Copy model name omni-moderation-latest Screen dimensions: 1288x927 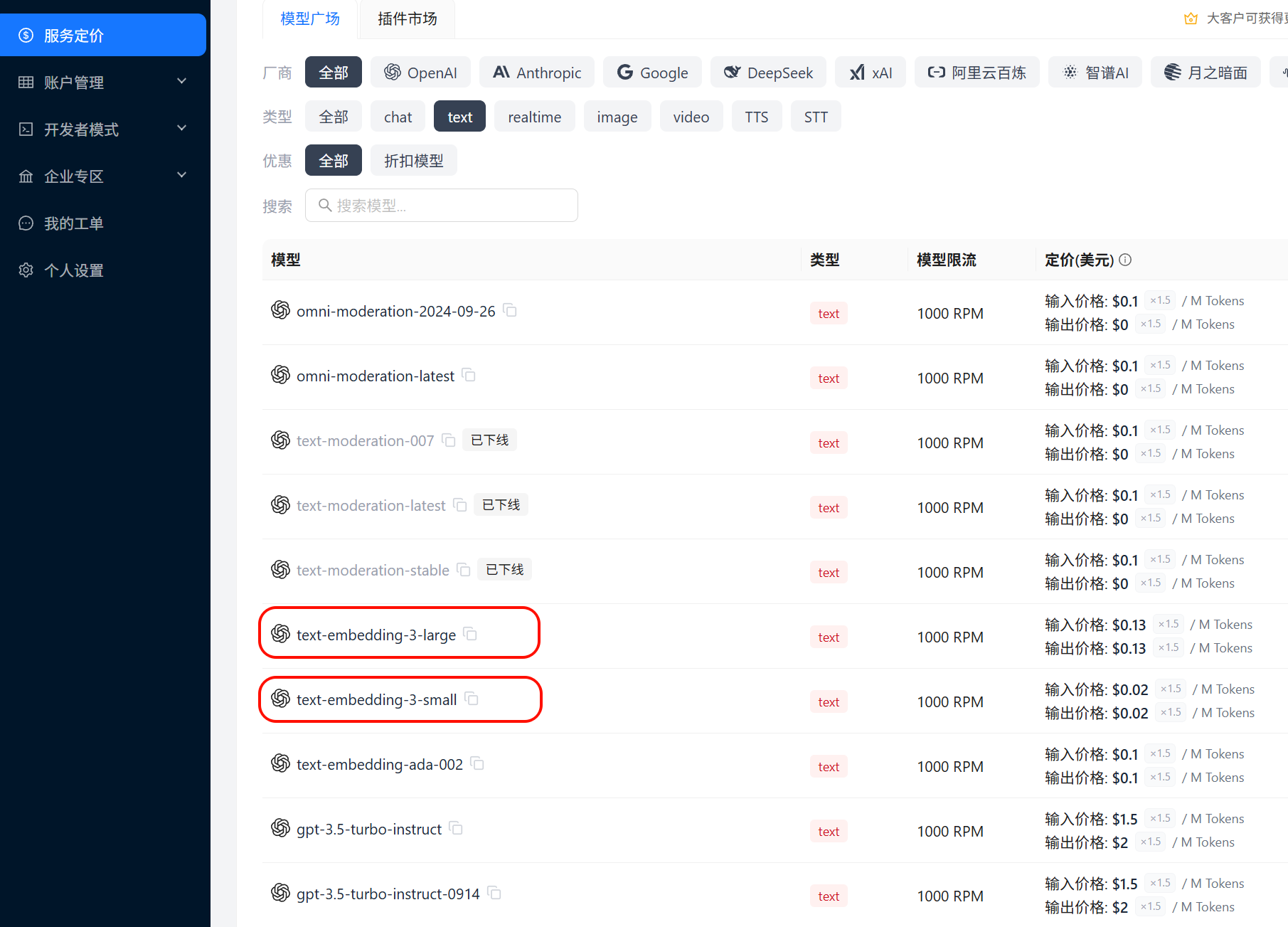469,375
